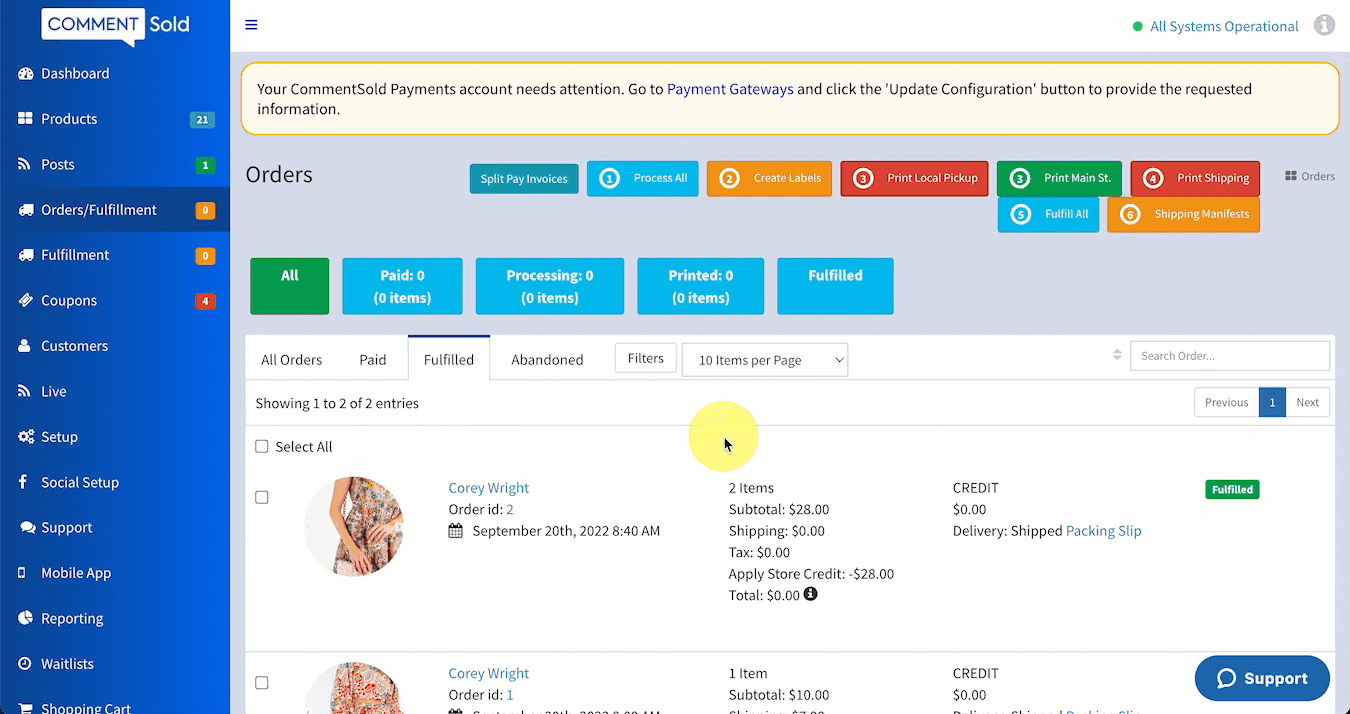Click the sort arrows icon near search

coord(1117,355)
